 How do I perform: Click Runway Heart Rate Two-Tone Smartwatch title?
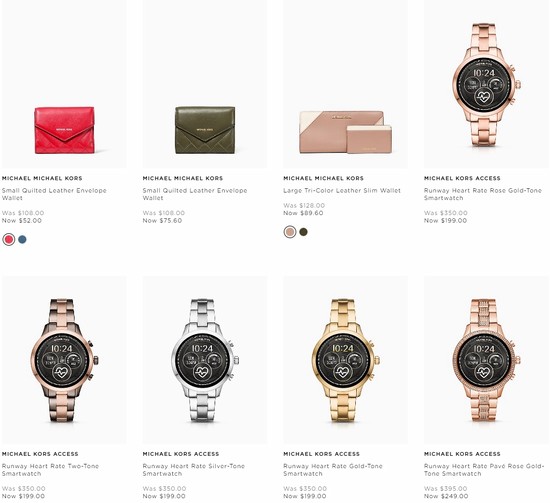51,470
